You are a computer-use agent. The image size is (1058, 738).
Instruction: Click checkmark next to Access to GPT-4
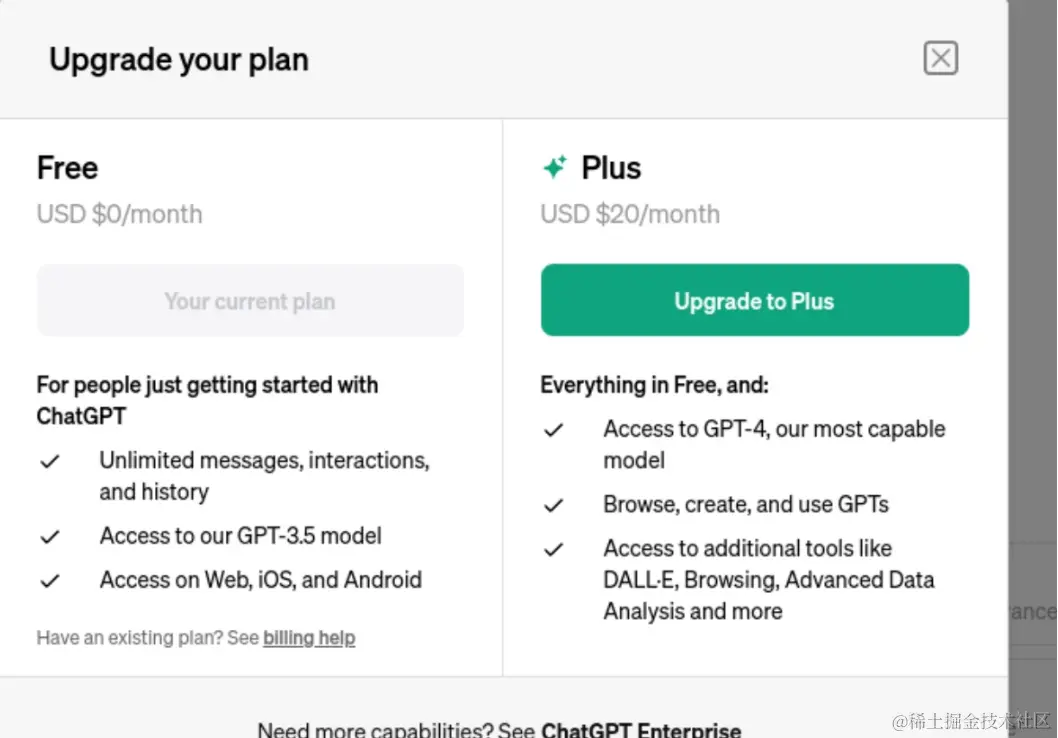[x=553, y=430]
